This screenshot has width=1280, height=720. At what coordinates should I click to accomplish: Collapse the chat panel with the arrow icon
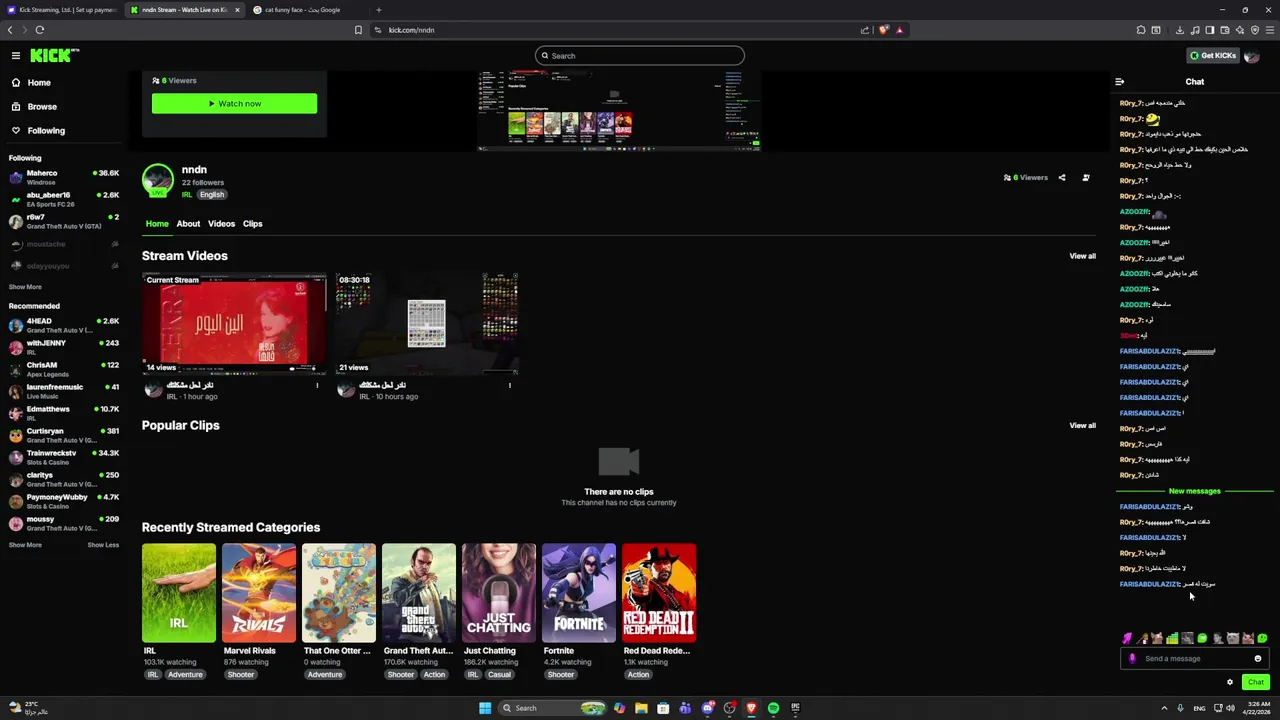tap(1120, 82)
